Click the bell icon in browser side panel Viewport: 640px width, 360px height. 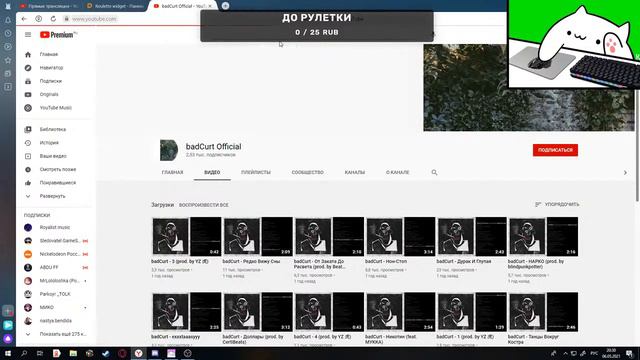click(x=8, y=20)
